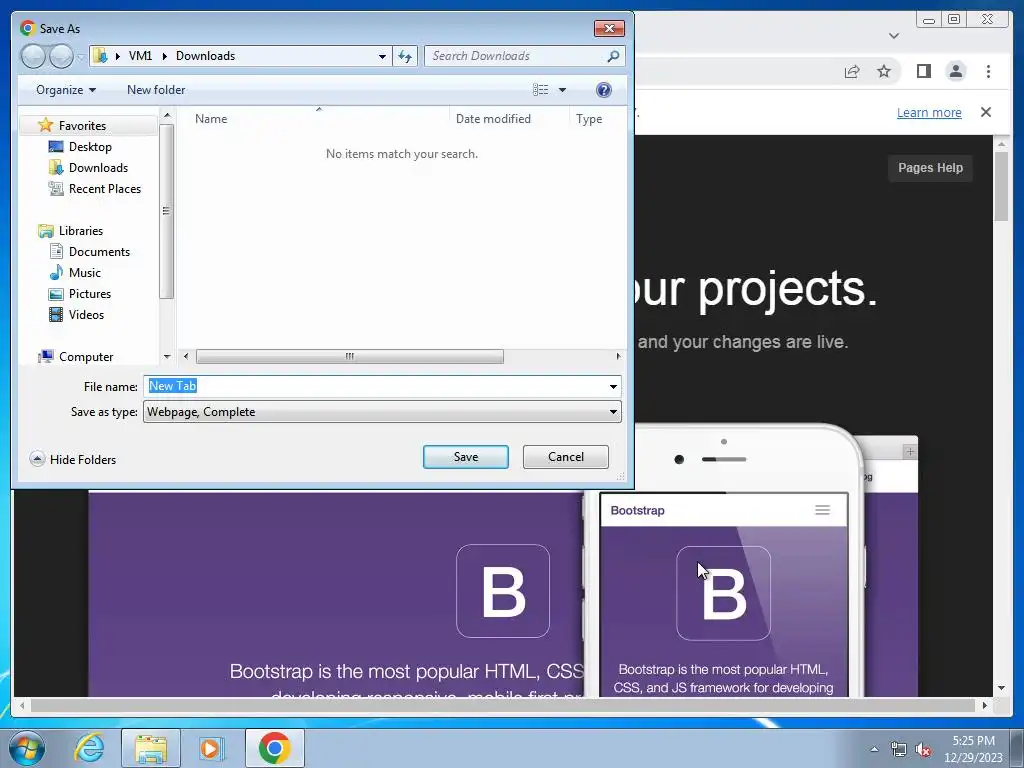
Task: Create a New folder
Action: pos(155,90)
